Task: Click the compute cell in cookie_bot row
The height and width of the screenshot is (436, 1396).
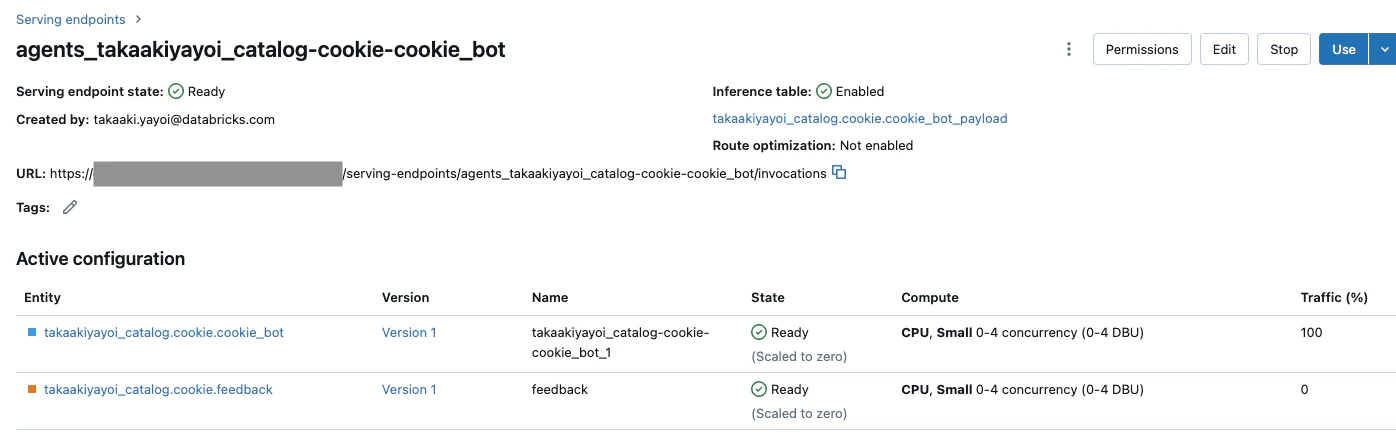Action: pyautogui.click(x=1023, y=332)
